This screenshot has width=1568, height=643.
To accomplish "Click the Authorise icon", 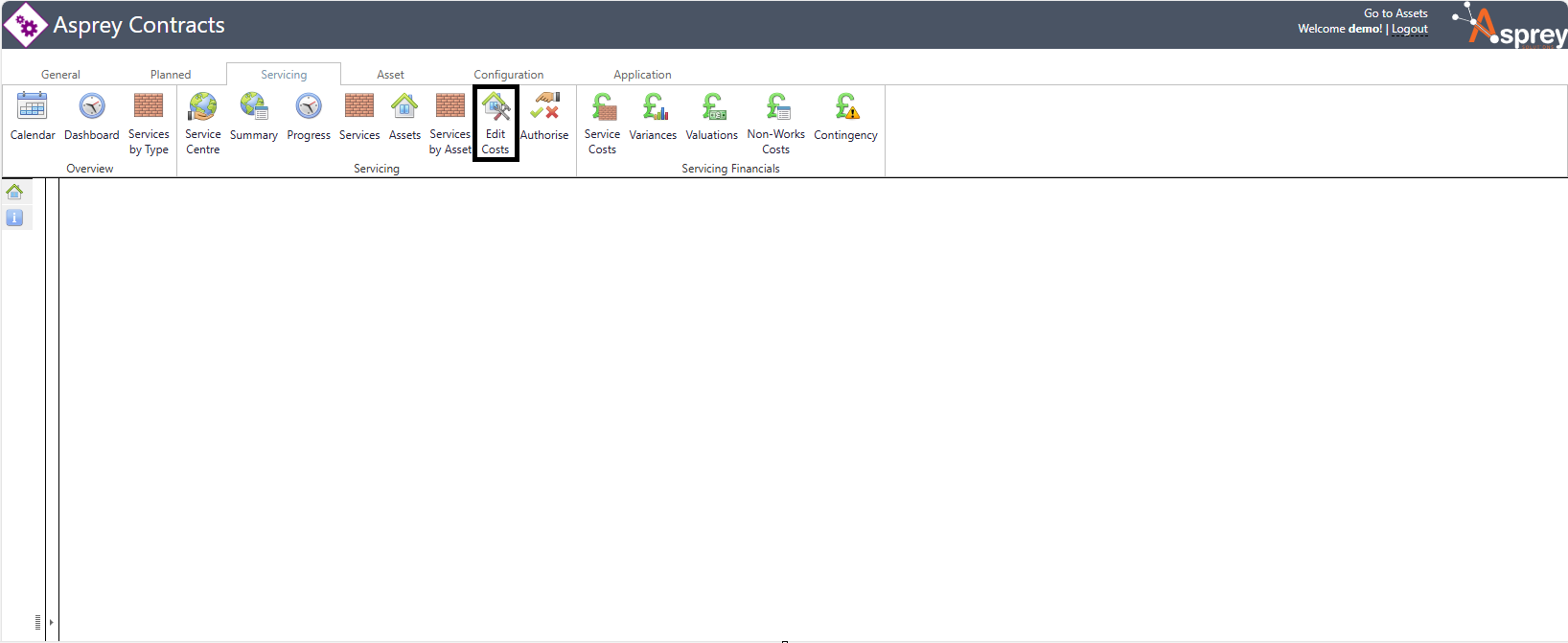I will tap(544, 106).
